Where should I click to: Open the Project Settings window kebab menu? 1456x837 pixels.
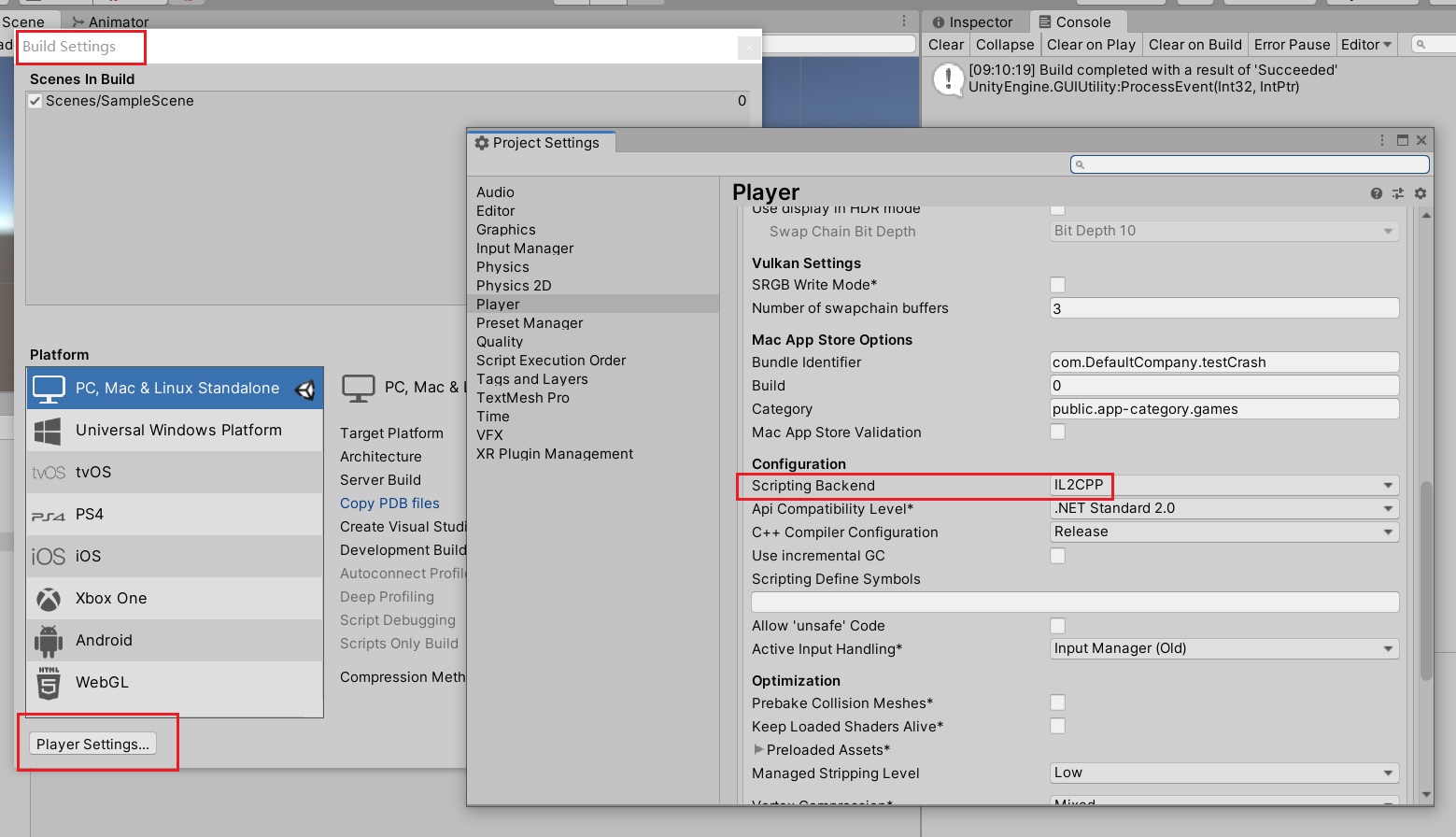pos(1382,140)
